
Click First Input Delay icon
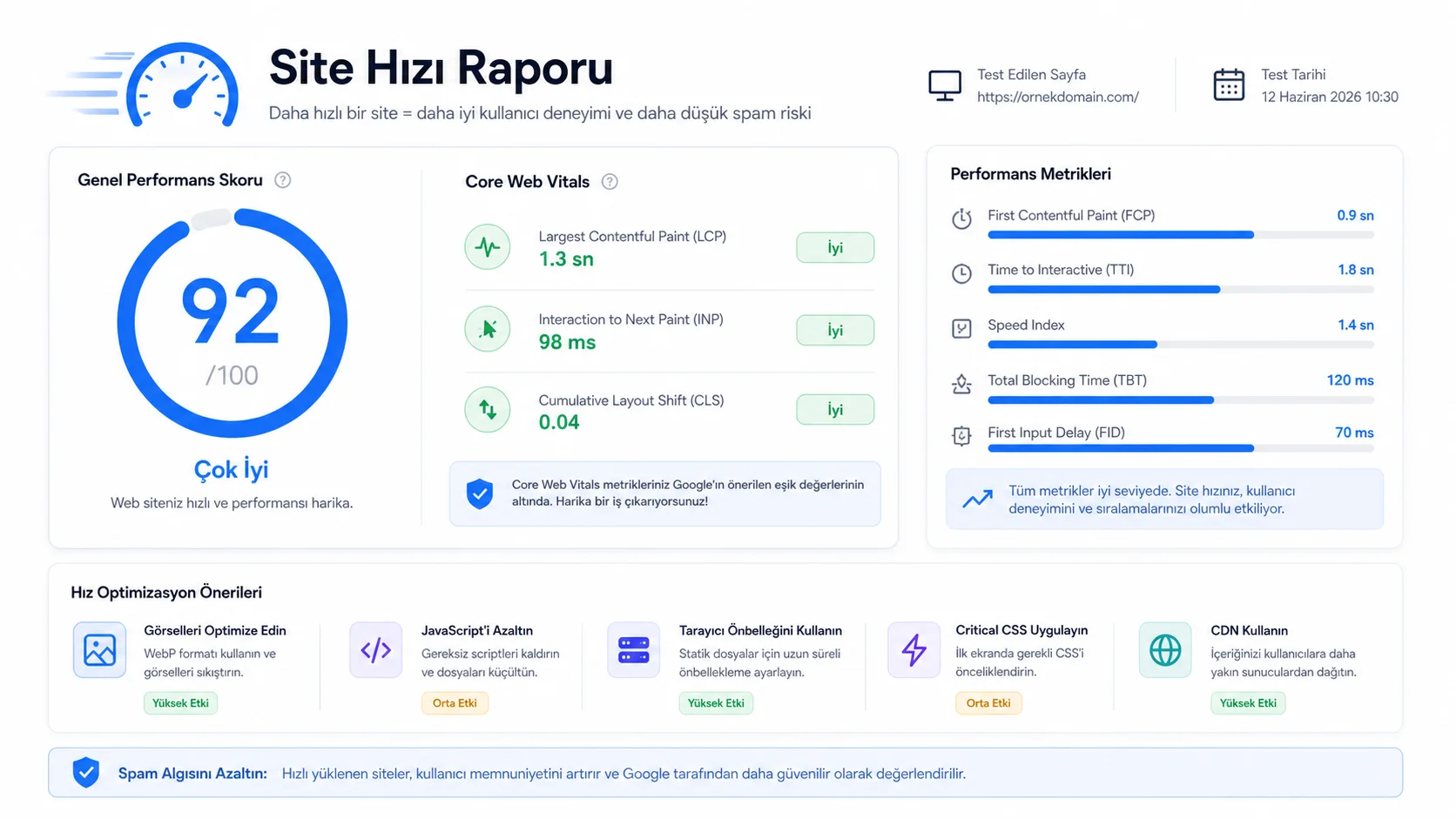tap(961, 436)
